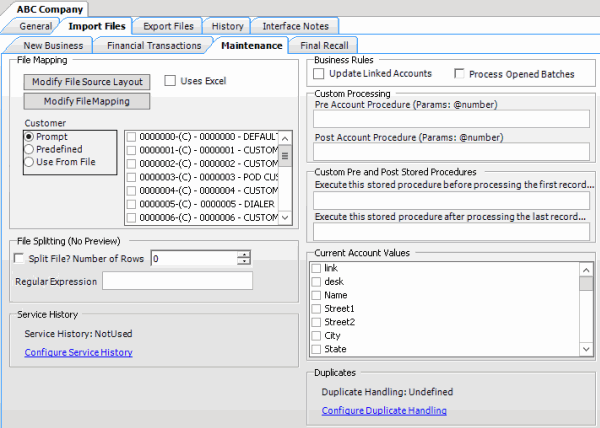Click the Pre Account Procedure text field
Screen dimensions: 600x428
[x=452, y=119]
